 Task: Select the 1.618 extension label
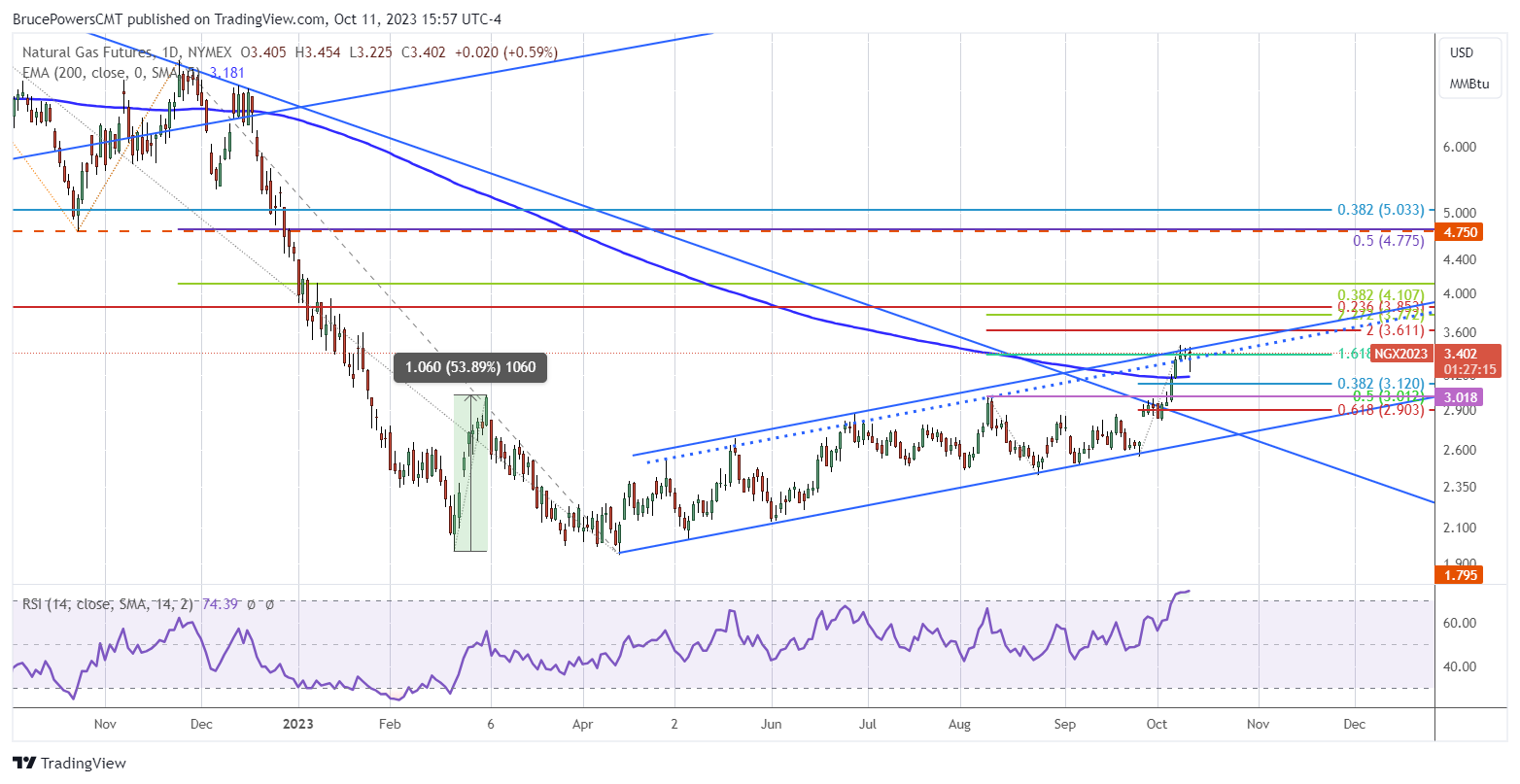(1352, 354)
